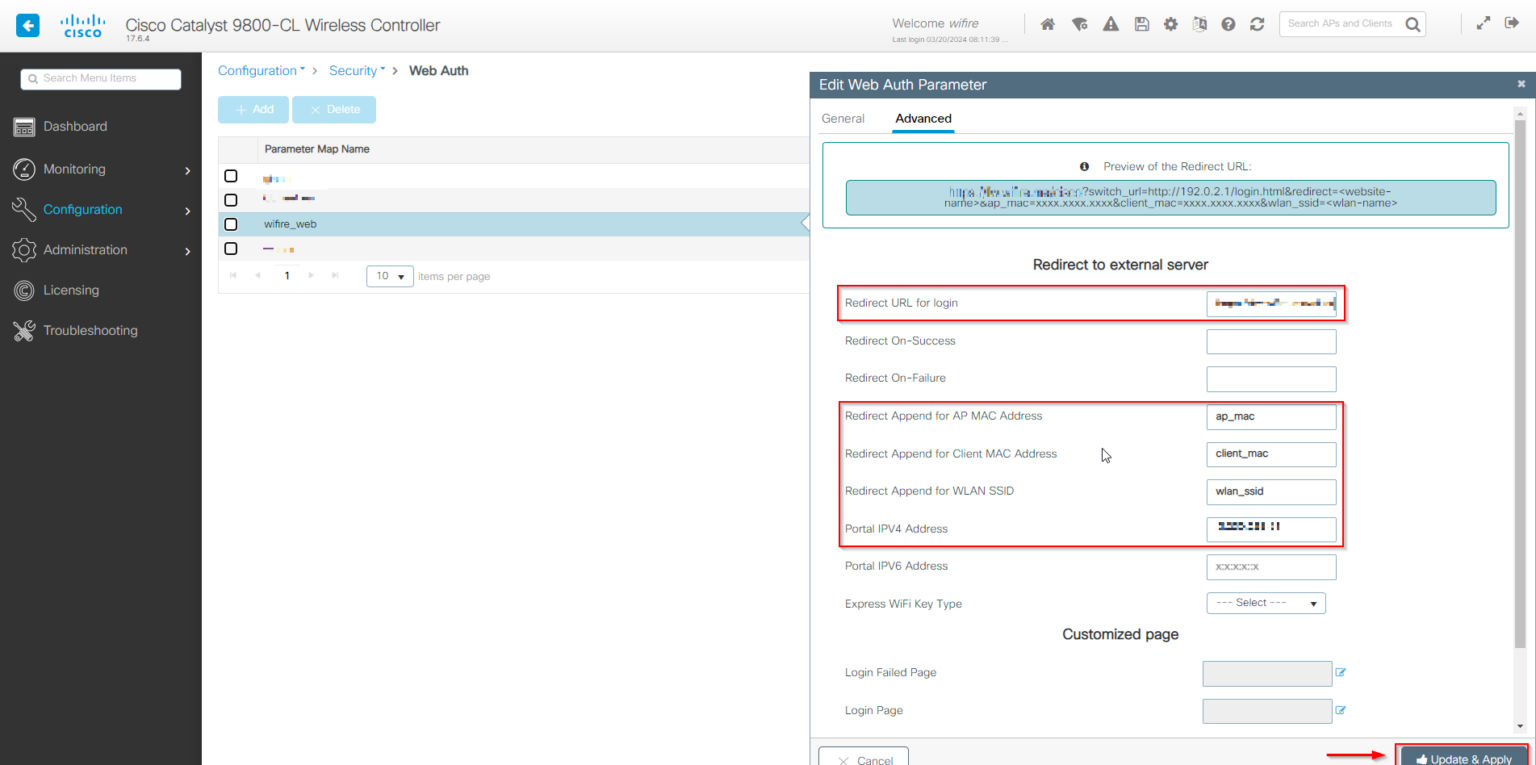This screenshot has height=765, width=1536.
Task: Open the items per page dropdown
Action: coord(389,275)
